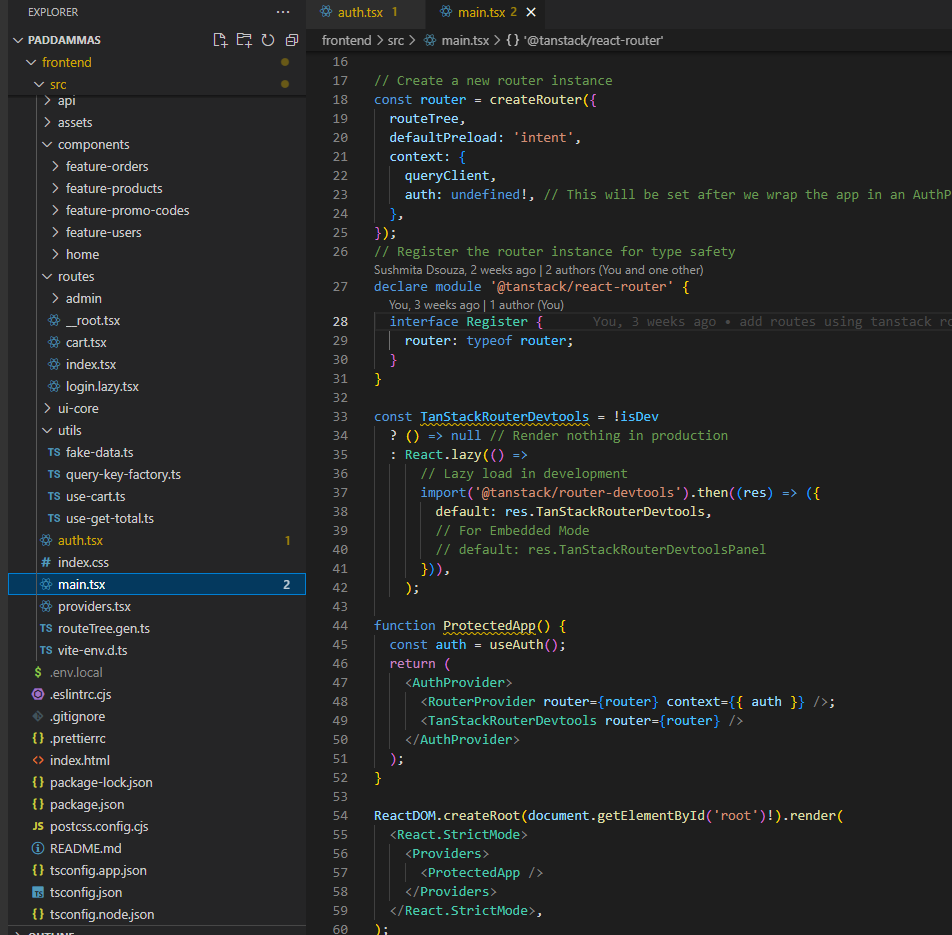Open the .prettierrc file
Viewport: 952px width, 935px height.
click(78, 739)
